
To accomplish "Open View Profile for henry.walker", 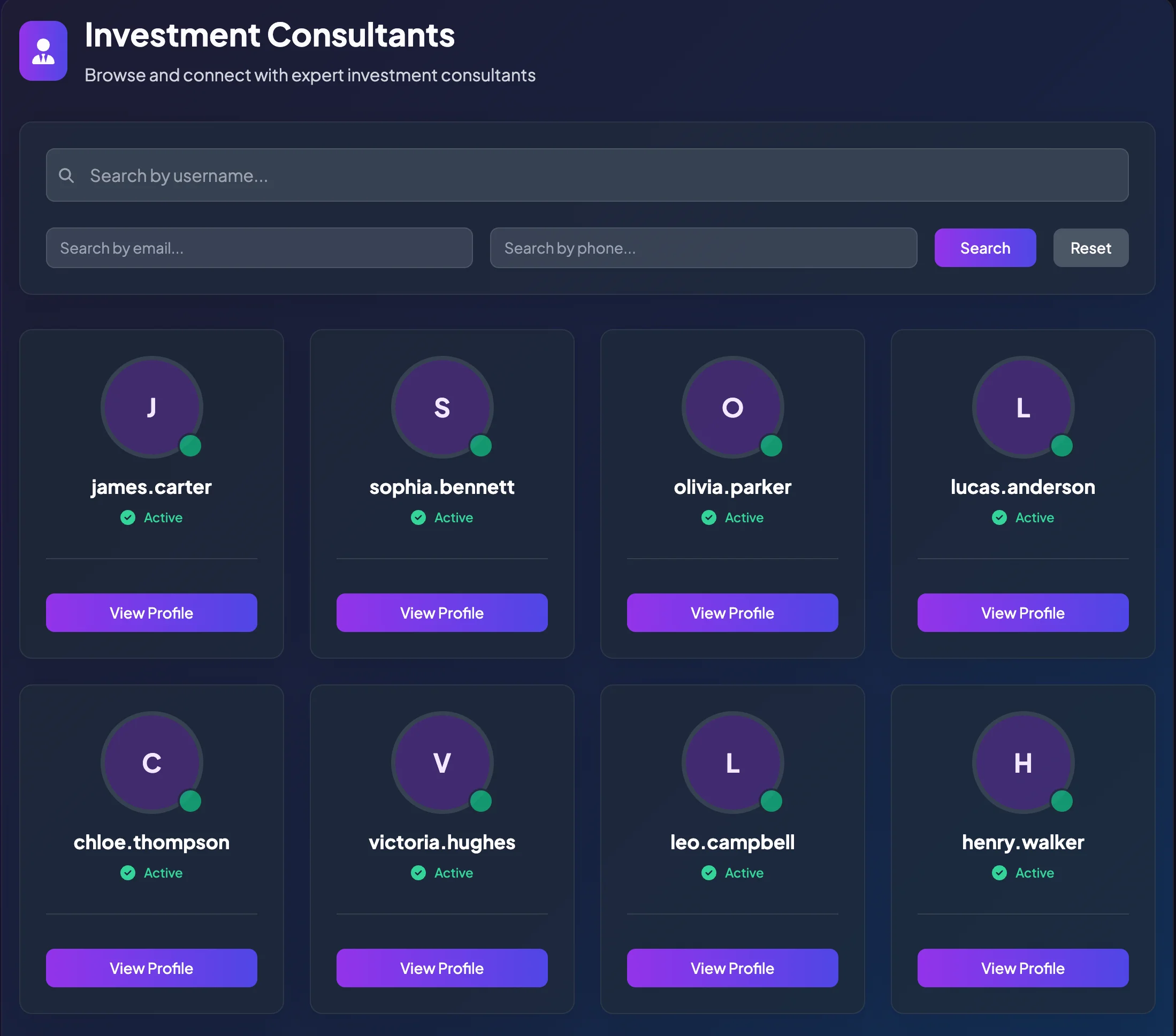I will 1023,968.
